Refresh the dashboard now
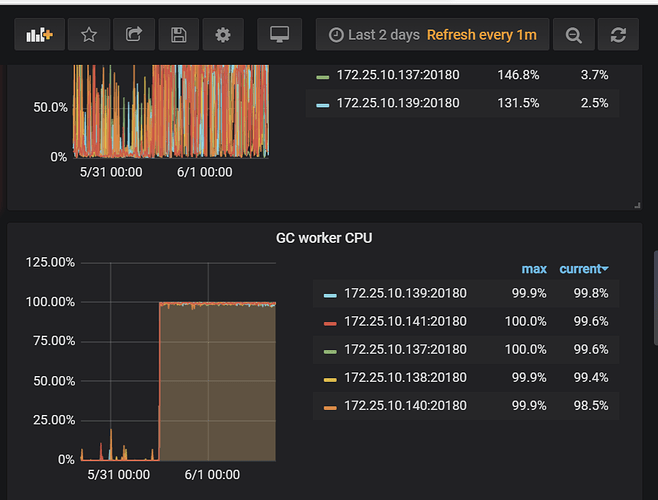The height and width of the screenshot is (500, 658). point(617,35)
